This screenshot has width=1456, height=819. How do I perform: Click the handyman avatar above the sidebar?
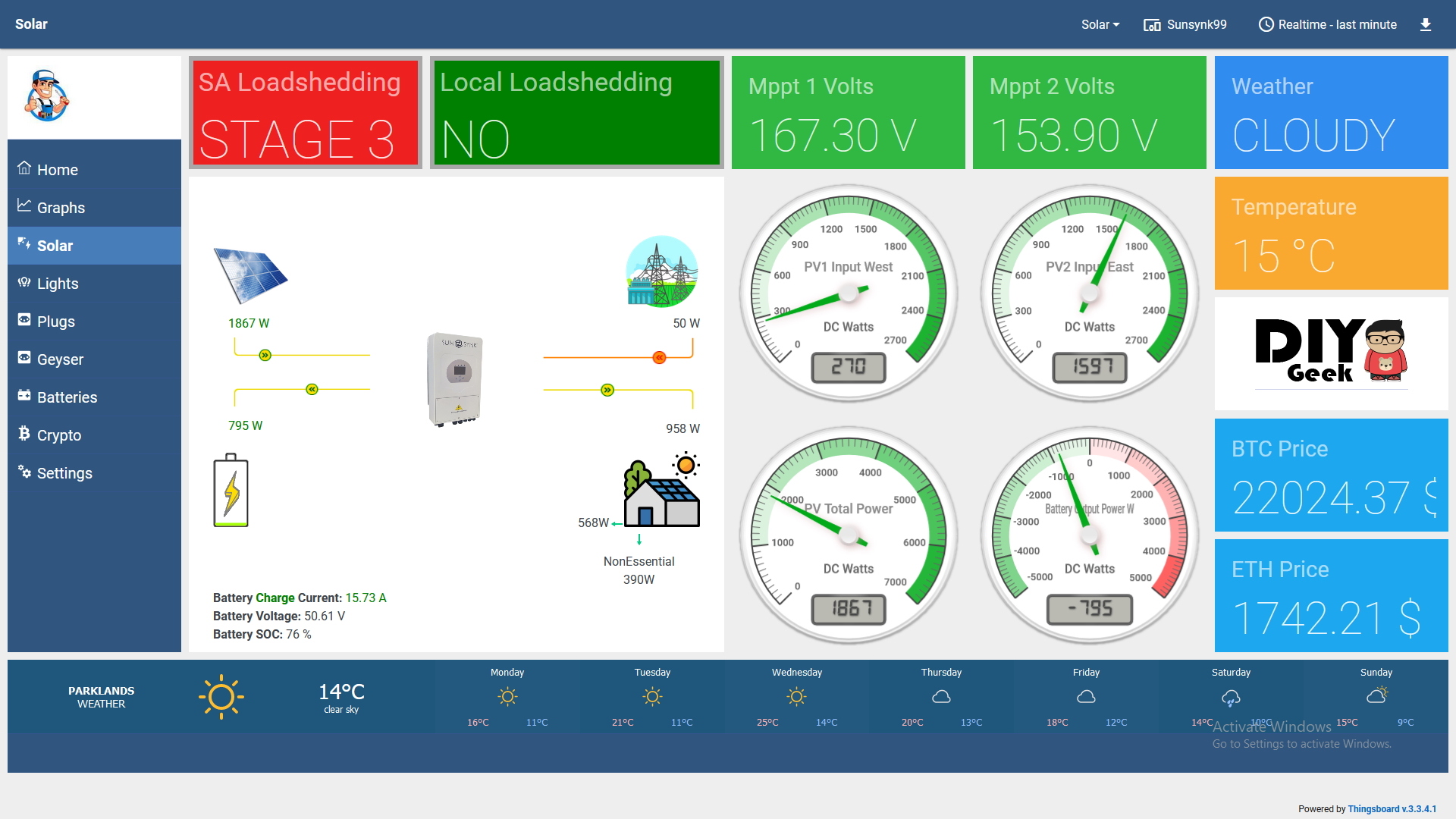click(47, 97)
